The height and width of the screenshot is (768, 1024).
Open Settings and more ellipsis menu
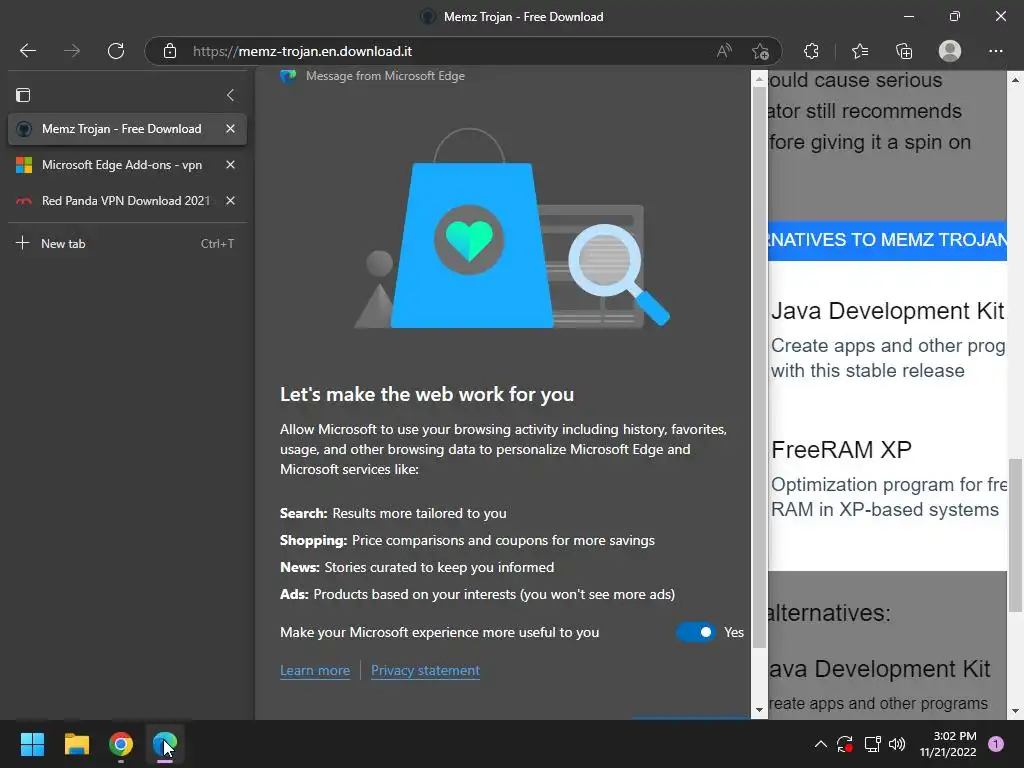pyautogui.click(x=995, y=51)
